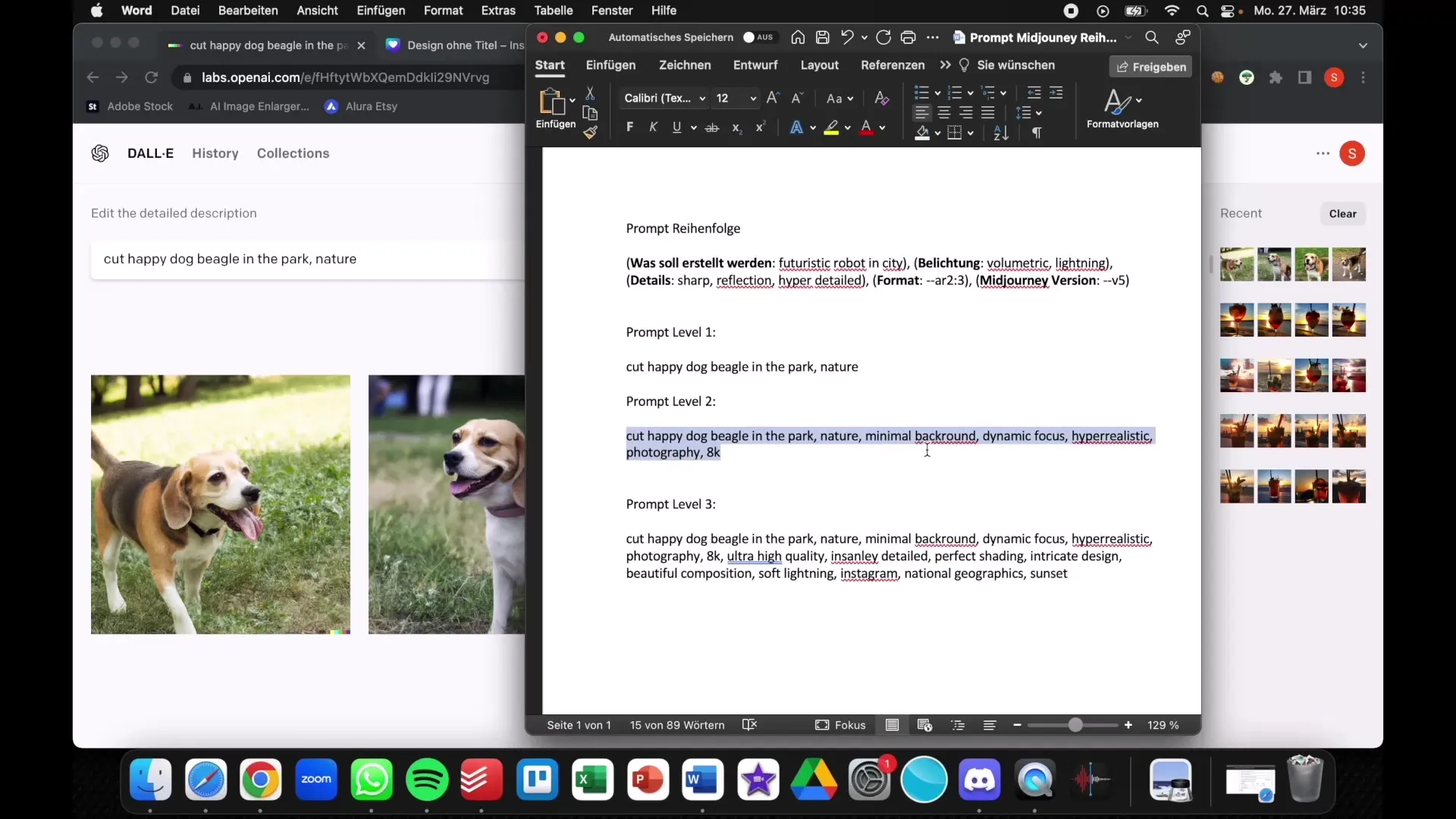1456x819 pixels.
Task: Toggle subscript formatting
Action: click(x=736, y=128)
